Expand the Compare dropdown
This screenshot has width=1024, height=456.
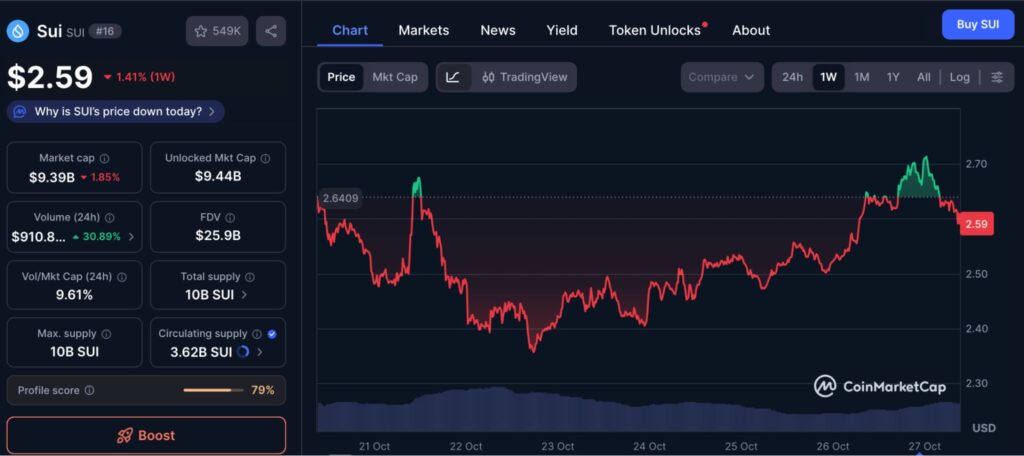(x=722, y=77)
